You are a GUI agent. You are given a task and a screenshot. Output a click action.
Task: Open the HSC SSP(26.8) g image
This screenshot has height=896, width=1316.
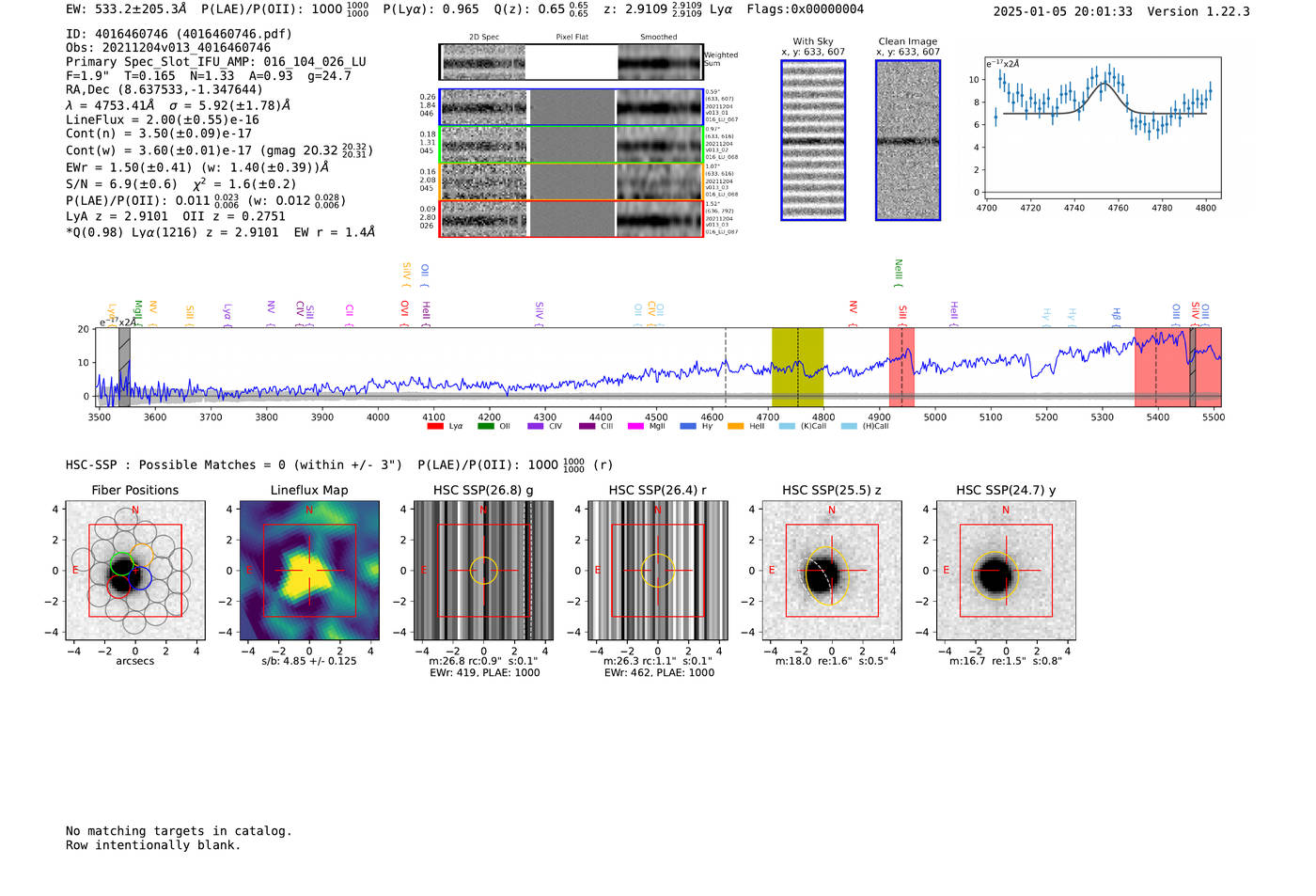click(483, 571)
